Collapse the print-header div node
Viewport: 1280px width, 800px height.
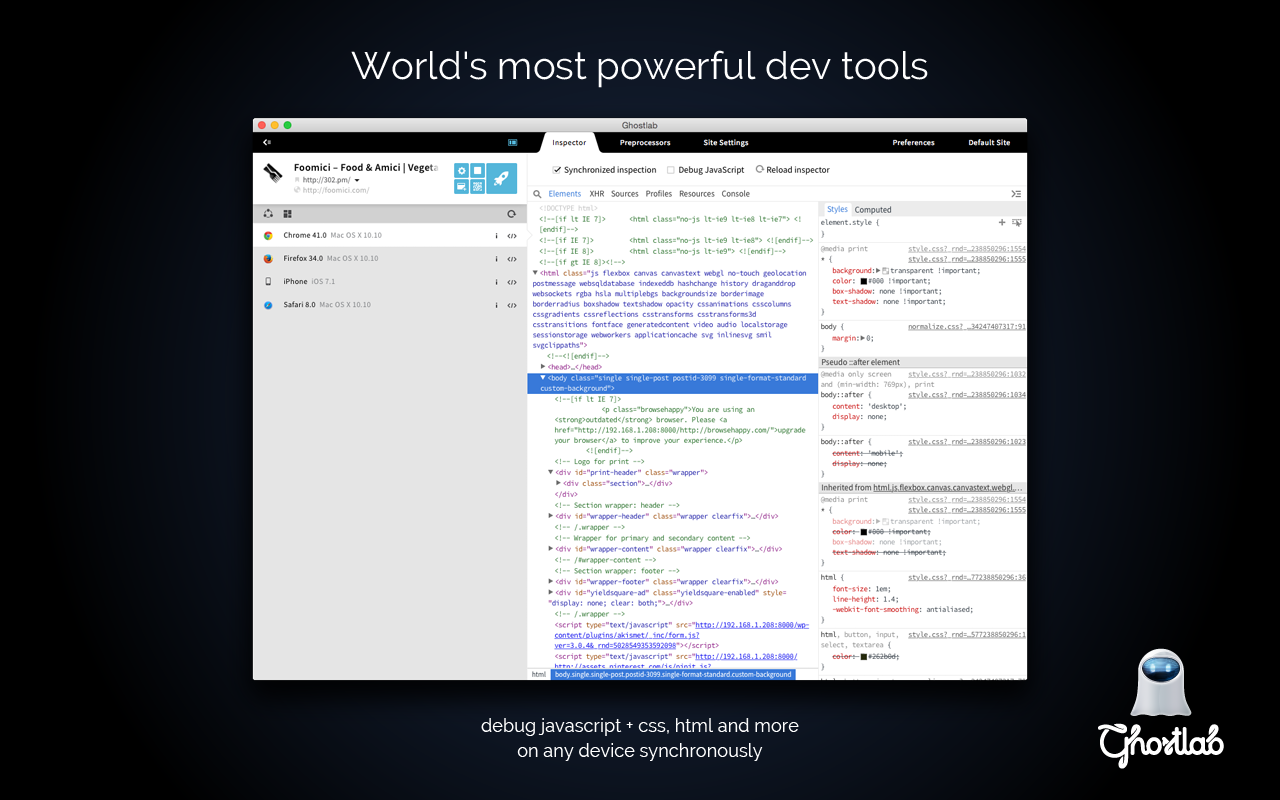click(551, 472)
